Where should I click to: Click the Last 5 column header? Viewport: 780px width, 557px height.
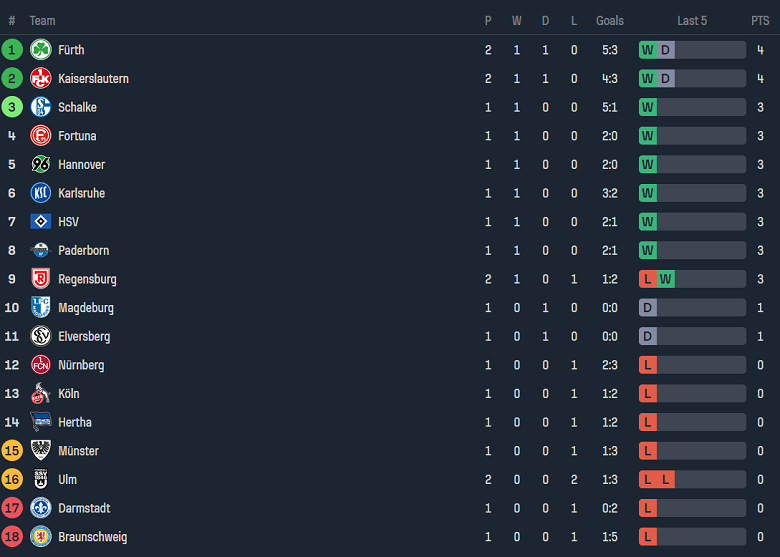[692, 21]
